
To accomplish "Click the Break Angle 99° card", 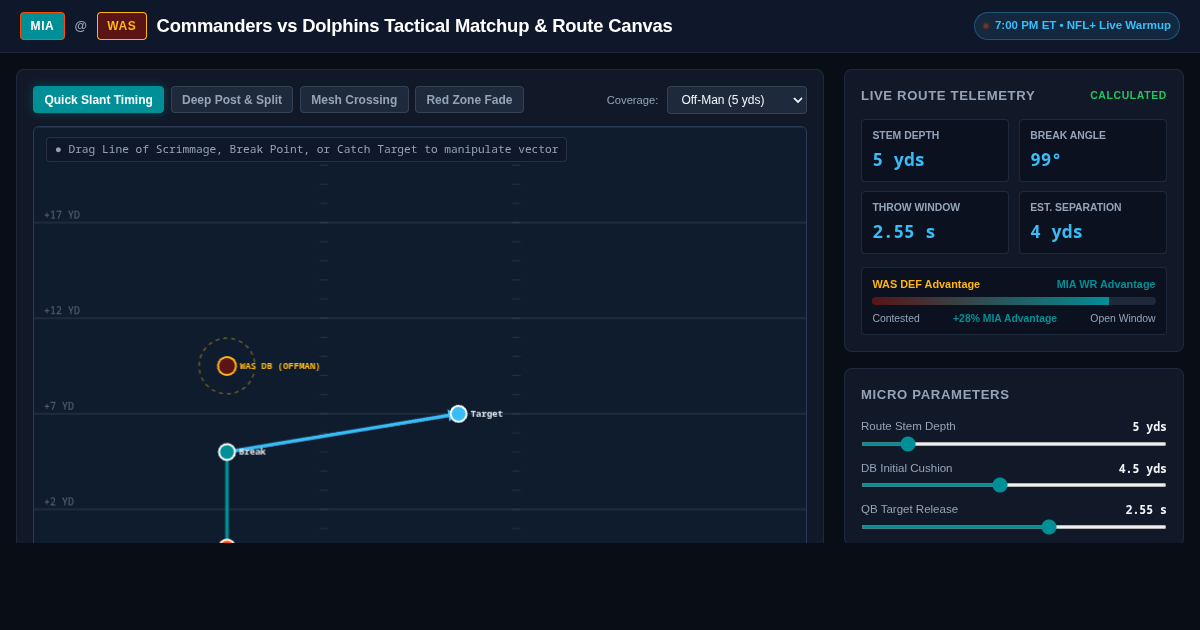I will [x=1093, y=151].
